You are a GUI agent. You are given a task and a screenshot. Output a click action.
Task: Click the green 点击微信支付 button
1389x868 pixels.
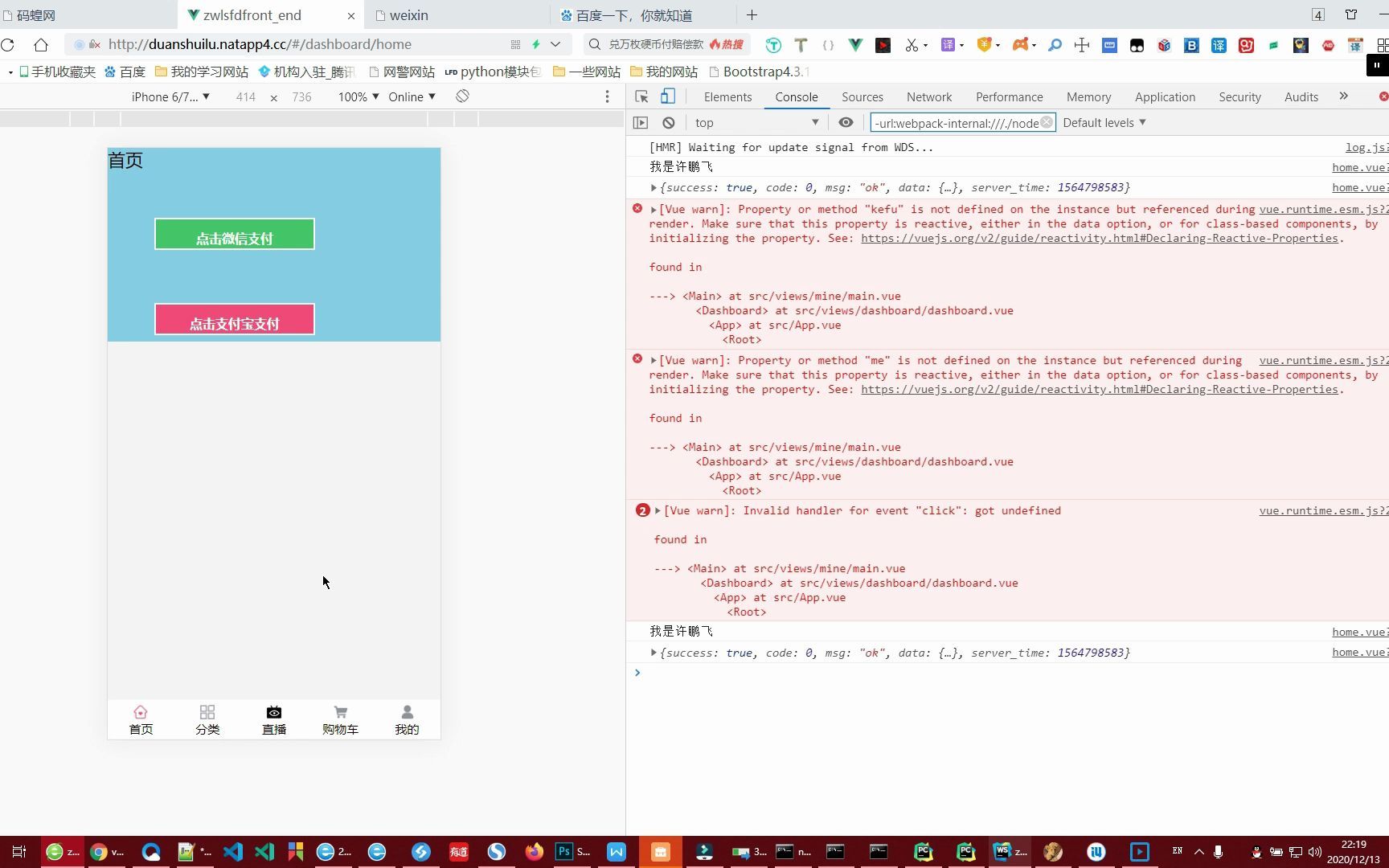[x=234, y=234]
